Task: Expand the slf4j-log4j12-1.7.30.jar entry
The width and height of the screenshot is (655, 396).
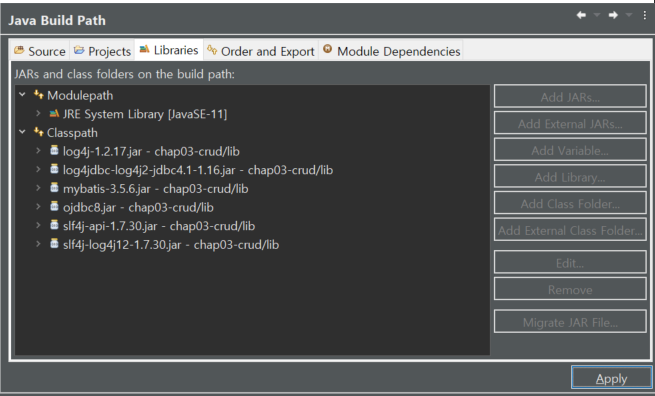Action: click(38, 244)
